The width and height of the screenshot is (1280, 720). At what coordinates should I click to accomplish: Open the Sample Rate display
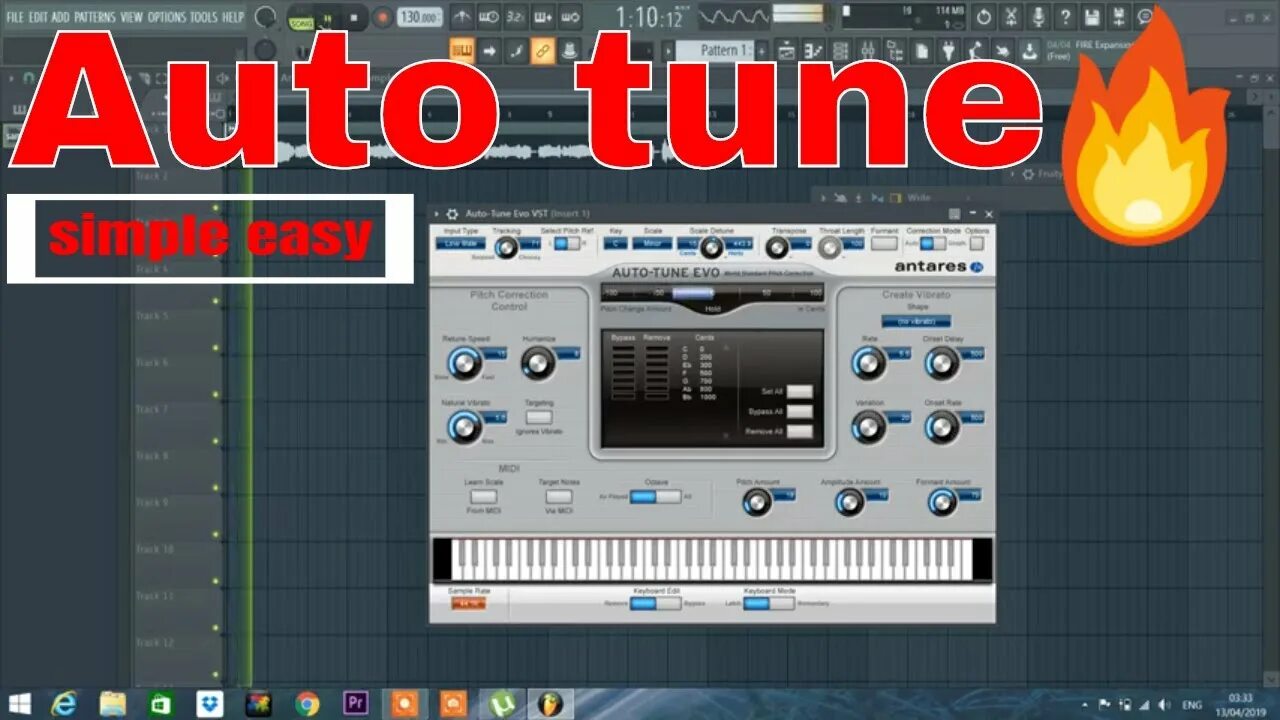[x=468, y=603]
